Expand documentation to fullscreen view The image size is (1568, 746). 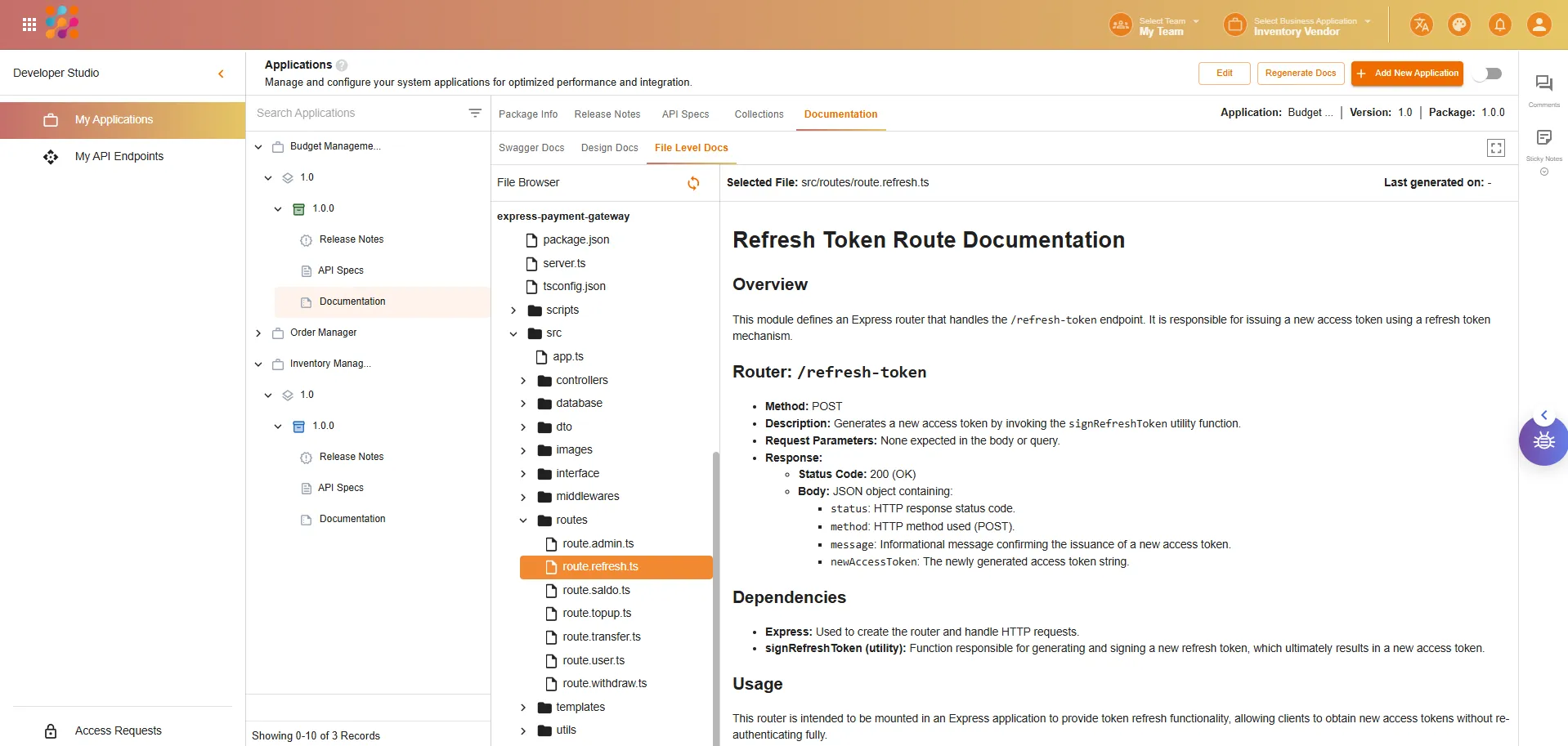point(1495,148)
